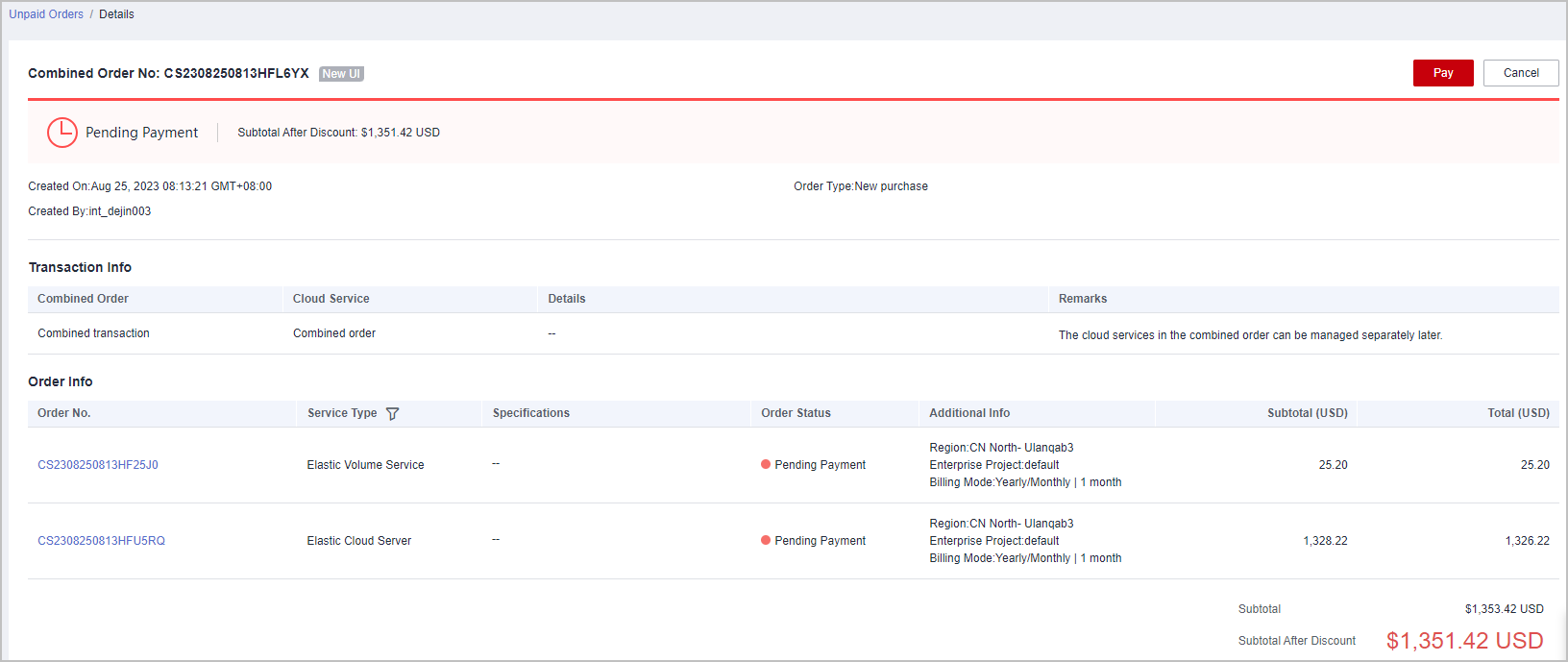Select the Elastic Volume Service text
This screenshot has width=1568, height=662.
365,465
